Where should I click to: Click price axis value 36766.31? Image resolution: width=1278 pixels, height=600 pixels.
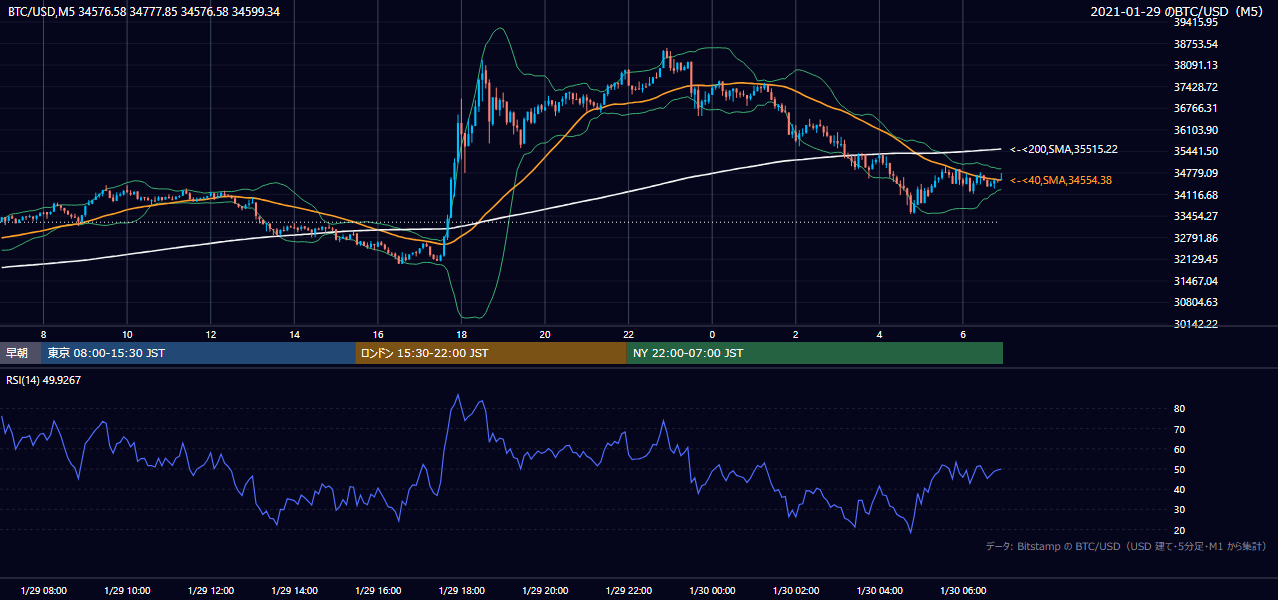click(1195, 108)
